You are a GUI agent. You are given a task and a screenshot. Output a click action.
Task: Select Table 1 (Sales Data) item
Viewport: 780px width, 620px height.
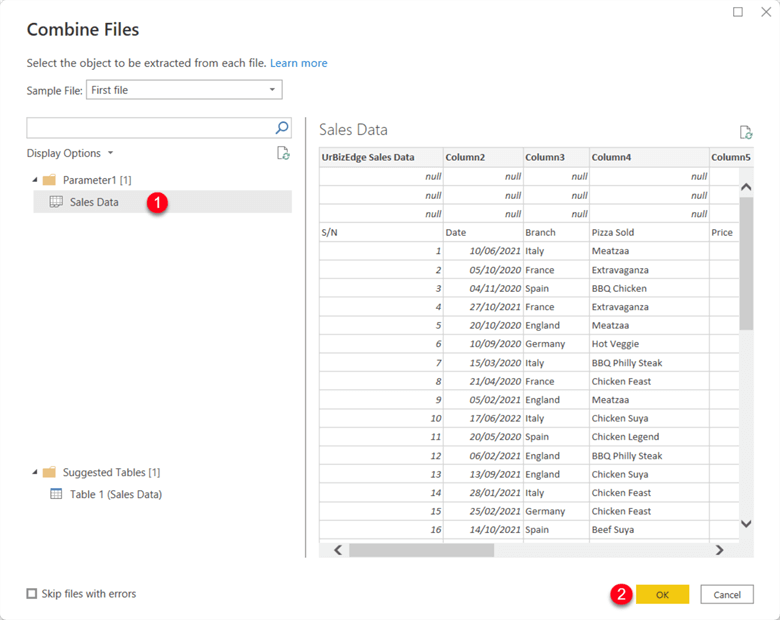pos(115,494)
